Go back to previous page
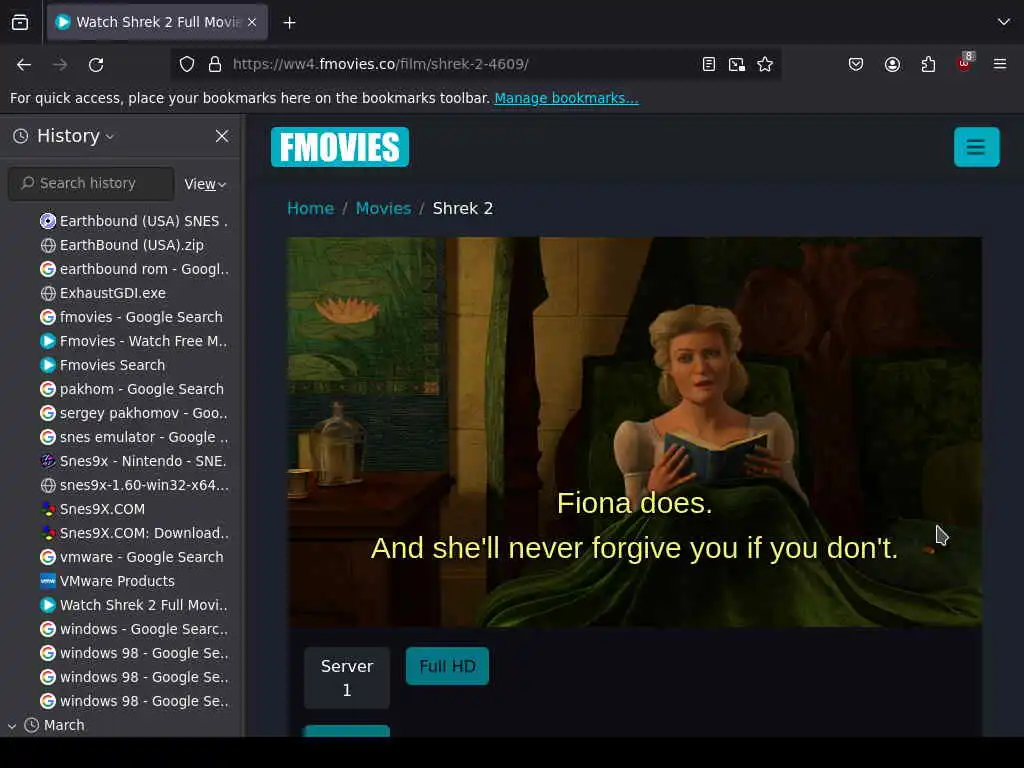The width and height of the screenshot is (1024, 768). (x=24, y=65)
